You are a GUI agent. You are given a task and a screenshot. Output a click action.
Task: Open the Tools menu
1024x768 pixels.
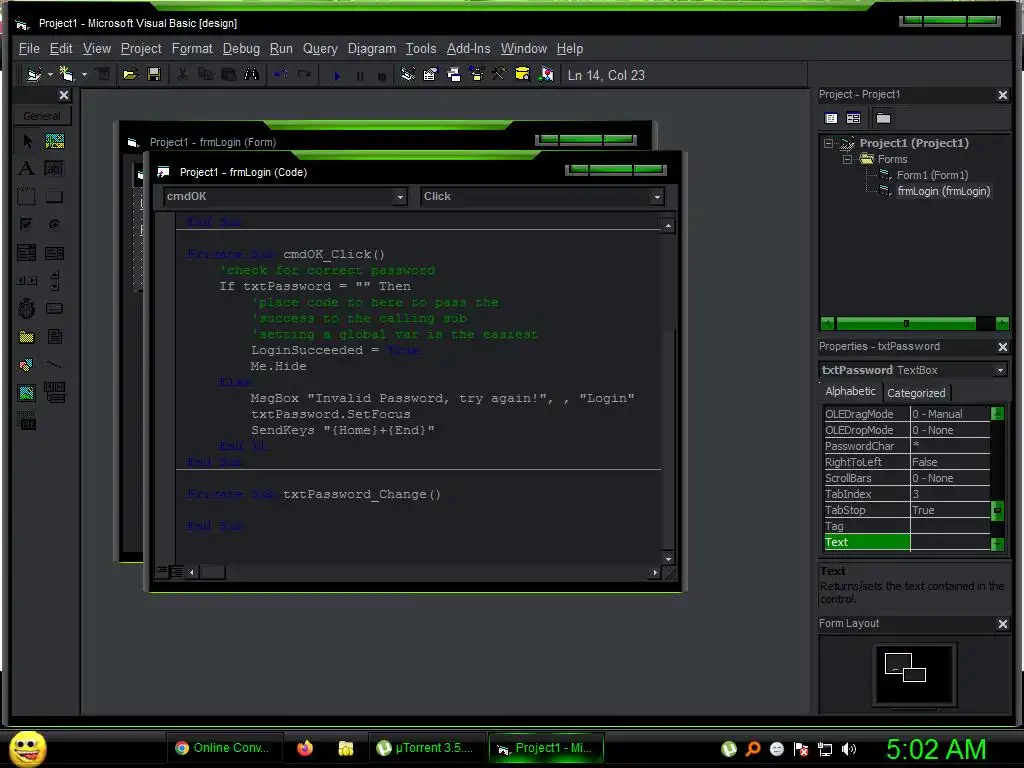[421, 48]
